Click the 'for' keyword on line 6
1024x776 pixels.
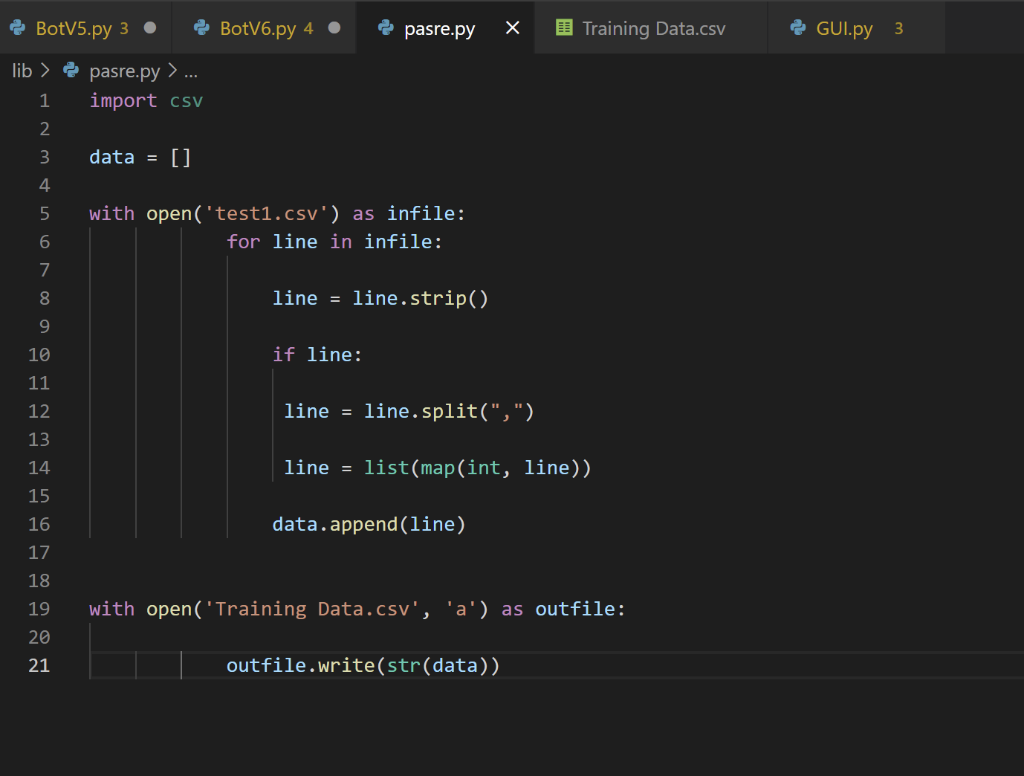pos(243,242)
